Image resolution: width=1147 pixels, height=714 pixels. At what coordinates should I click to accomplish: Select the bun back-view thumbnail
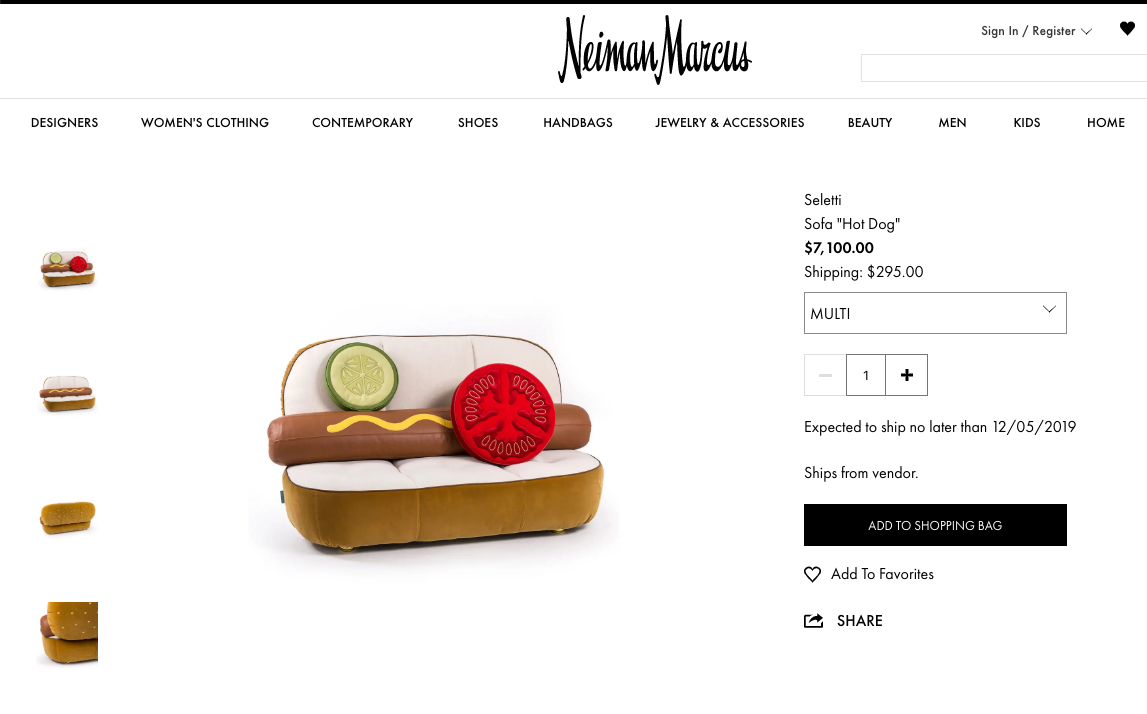point(67,517)
